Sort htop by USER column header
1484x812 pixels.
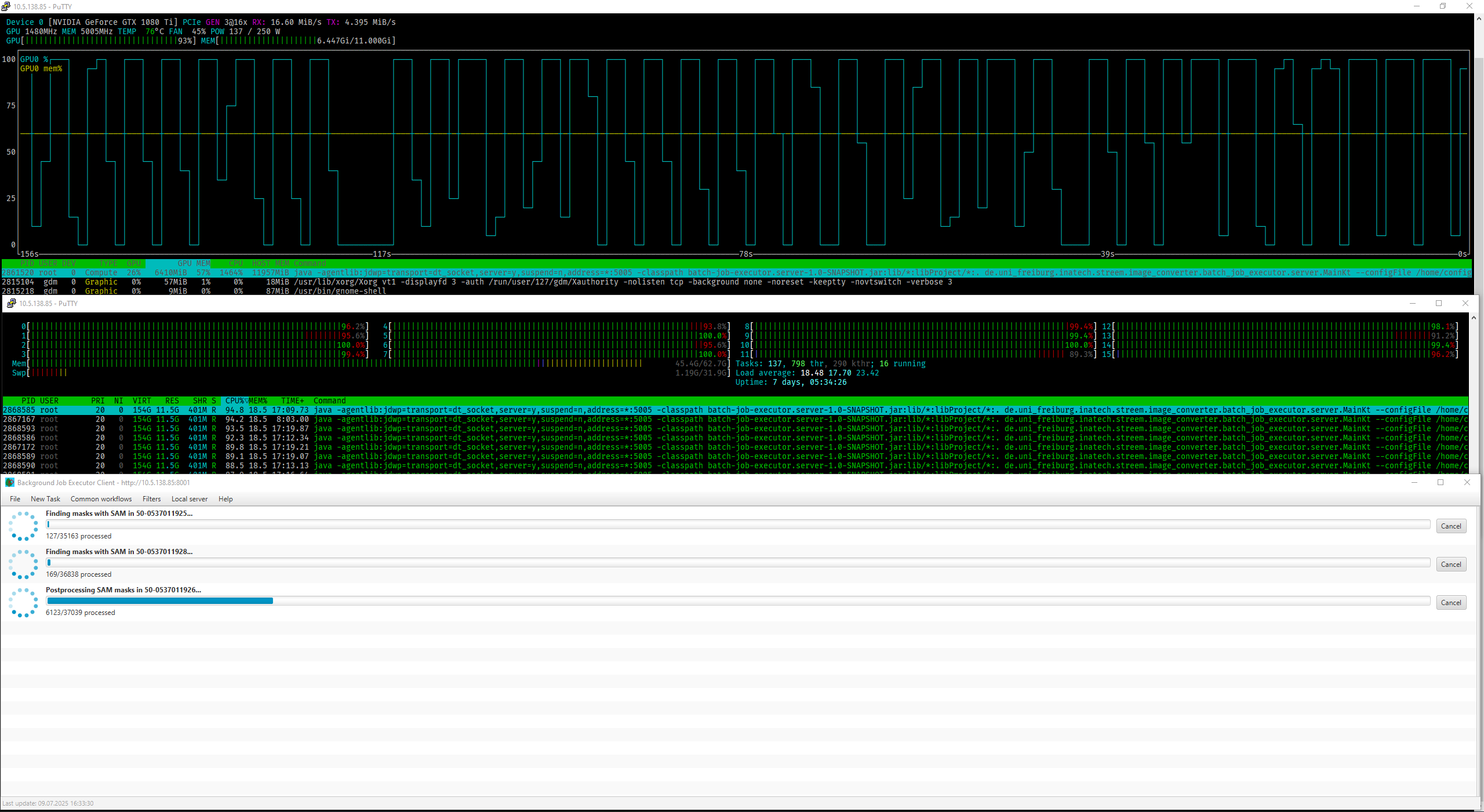coord(49,400)
